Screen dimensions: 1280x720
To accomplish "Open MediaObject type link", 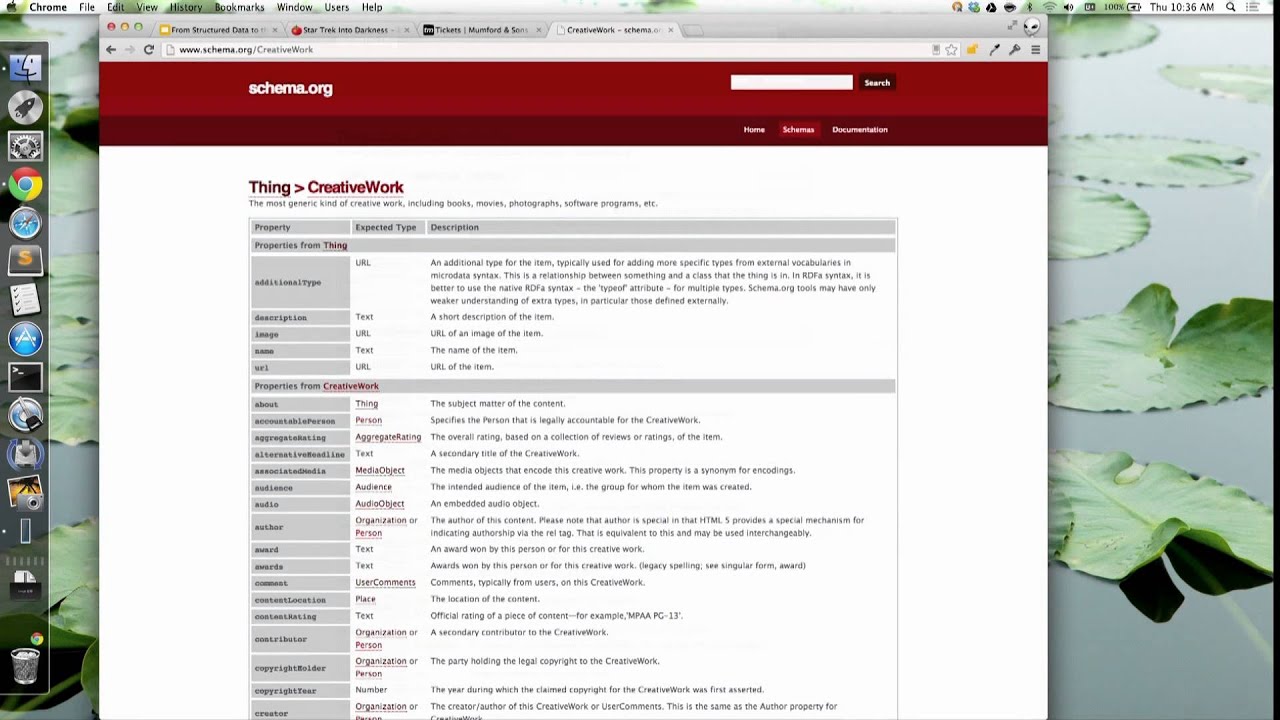I will [x=380, y=470].
